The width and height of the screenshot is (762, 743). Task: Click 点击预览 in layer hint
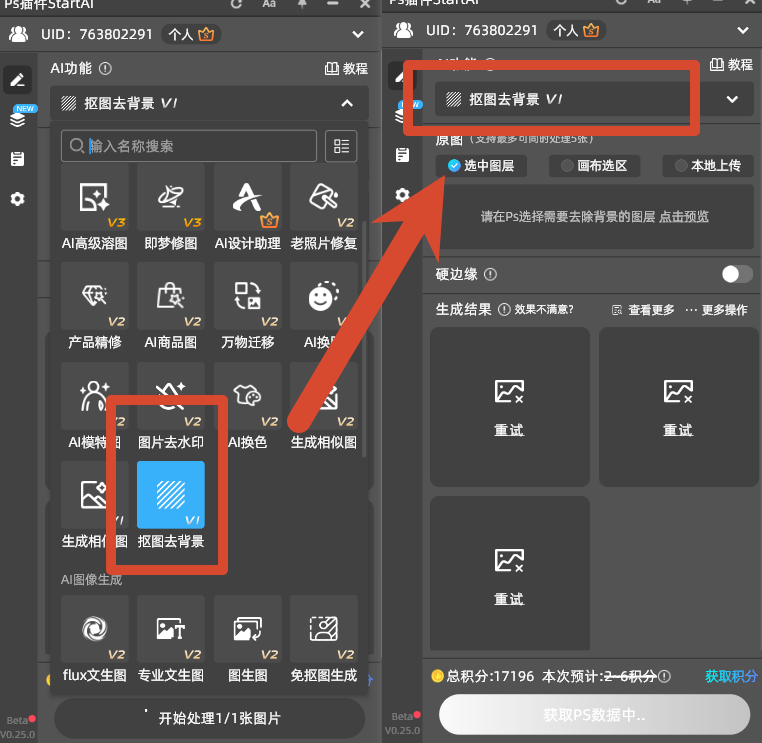pos(684,217)
